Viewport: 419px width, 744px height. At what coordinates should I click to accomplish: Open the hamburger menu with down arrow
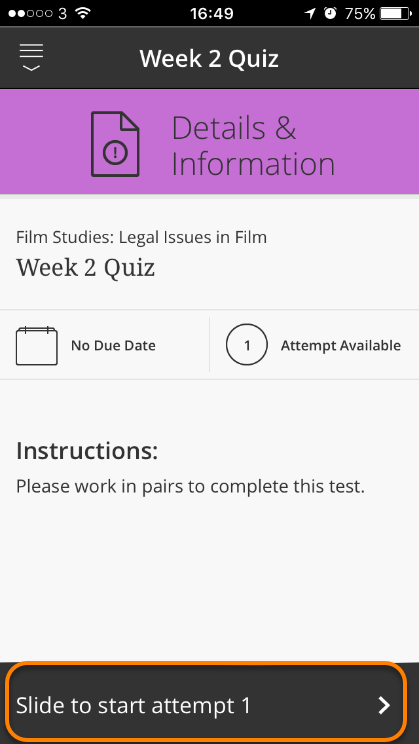click(31, 57)
